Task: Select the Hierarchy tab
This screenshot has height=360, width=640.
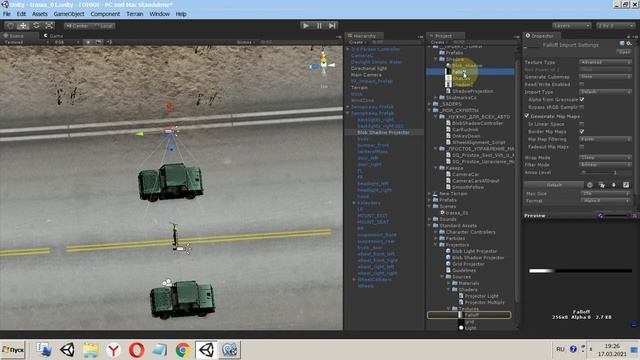Action: (x=364, y=36)
